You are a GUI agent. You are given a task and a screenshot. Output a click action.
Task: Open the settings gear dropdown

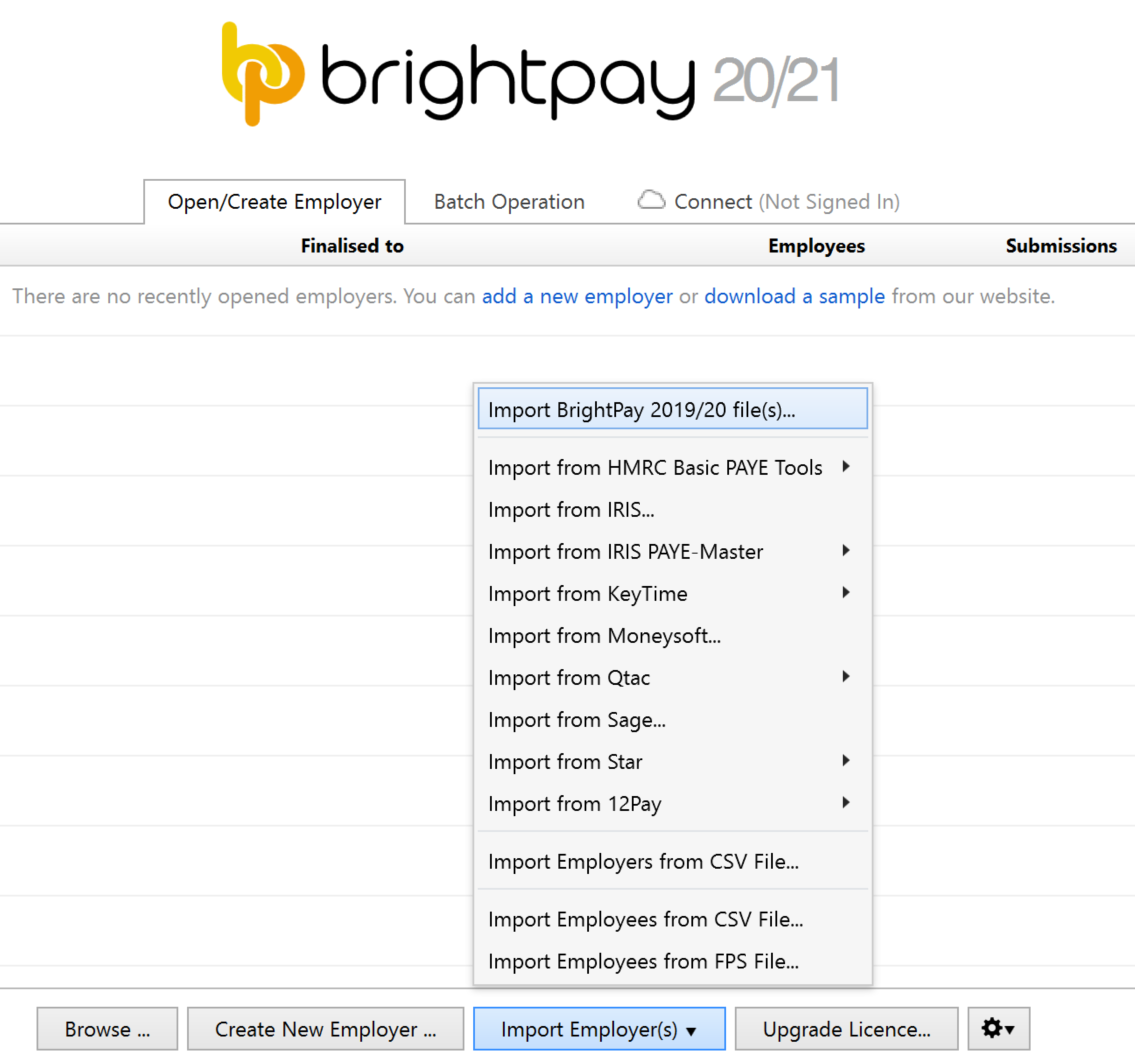998,1028
